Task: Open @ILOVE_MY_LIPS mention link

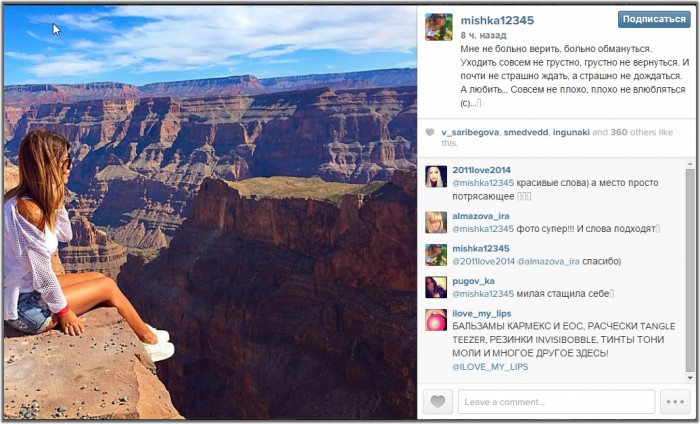Action: [490, 366]
